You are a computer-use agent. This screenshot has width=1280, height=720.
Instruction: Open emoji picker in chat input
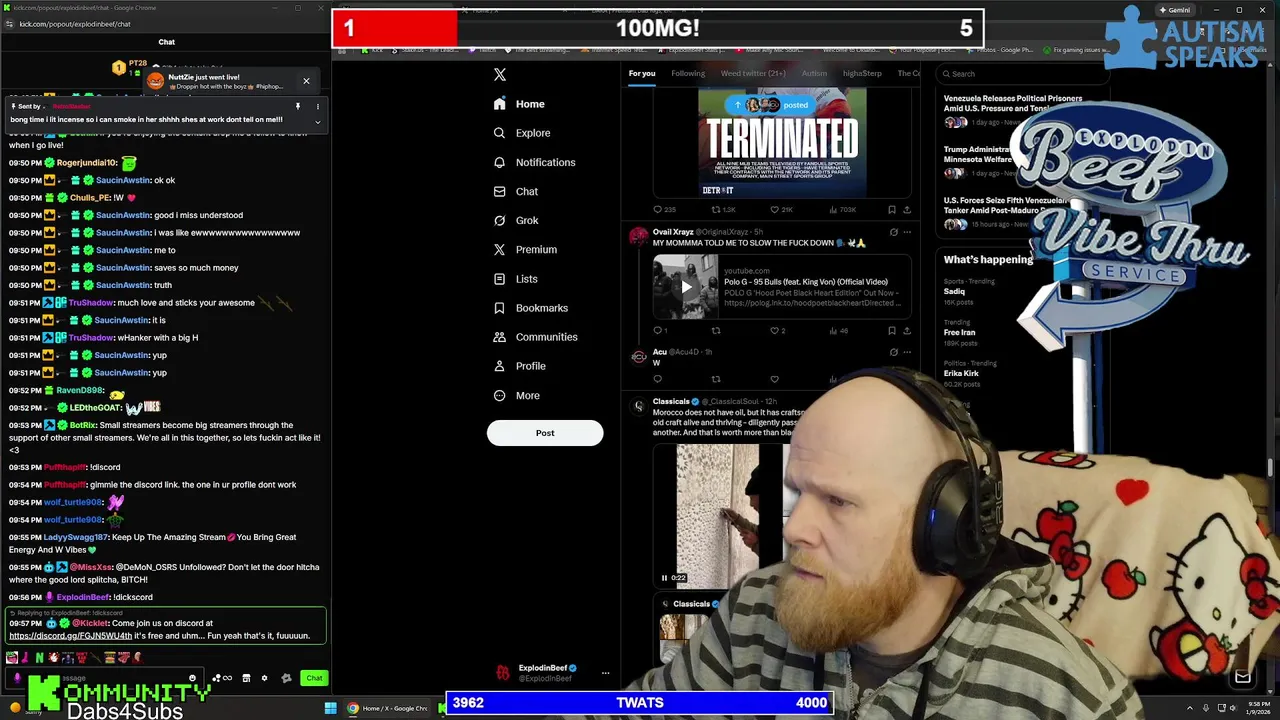192,678
